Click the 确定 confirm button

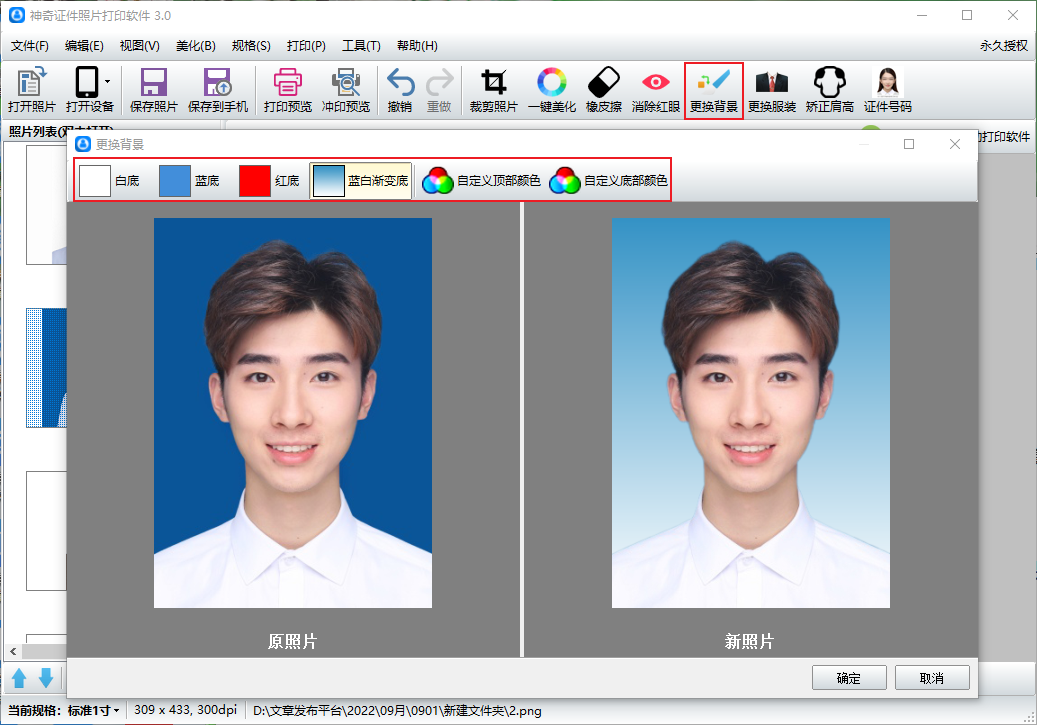[x=849, y=678]
